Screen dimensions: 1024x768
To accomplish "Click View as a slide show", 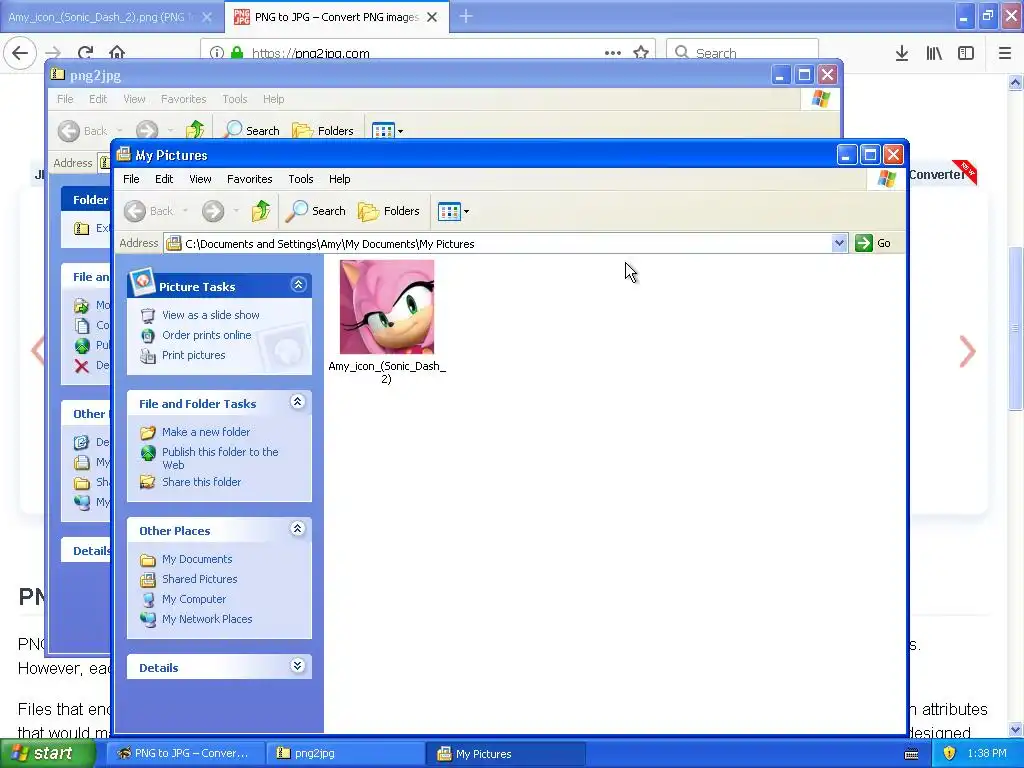I will pos(211,315).
